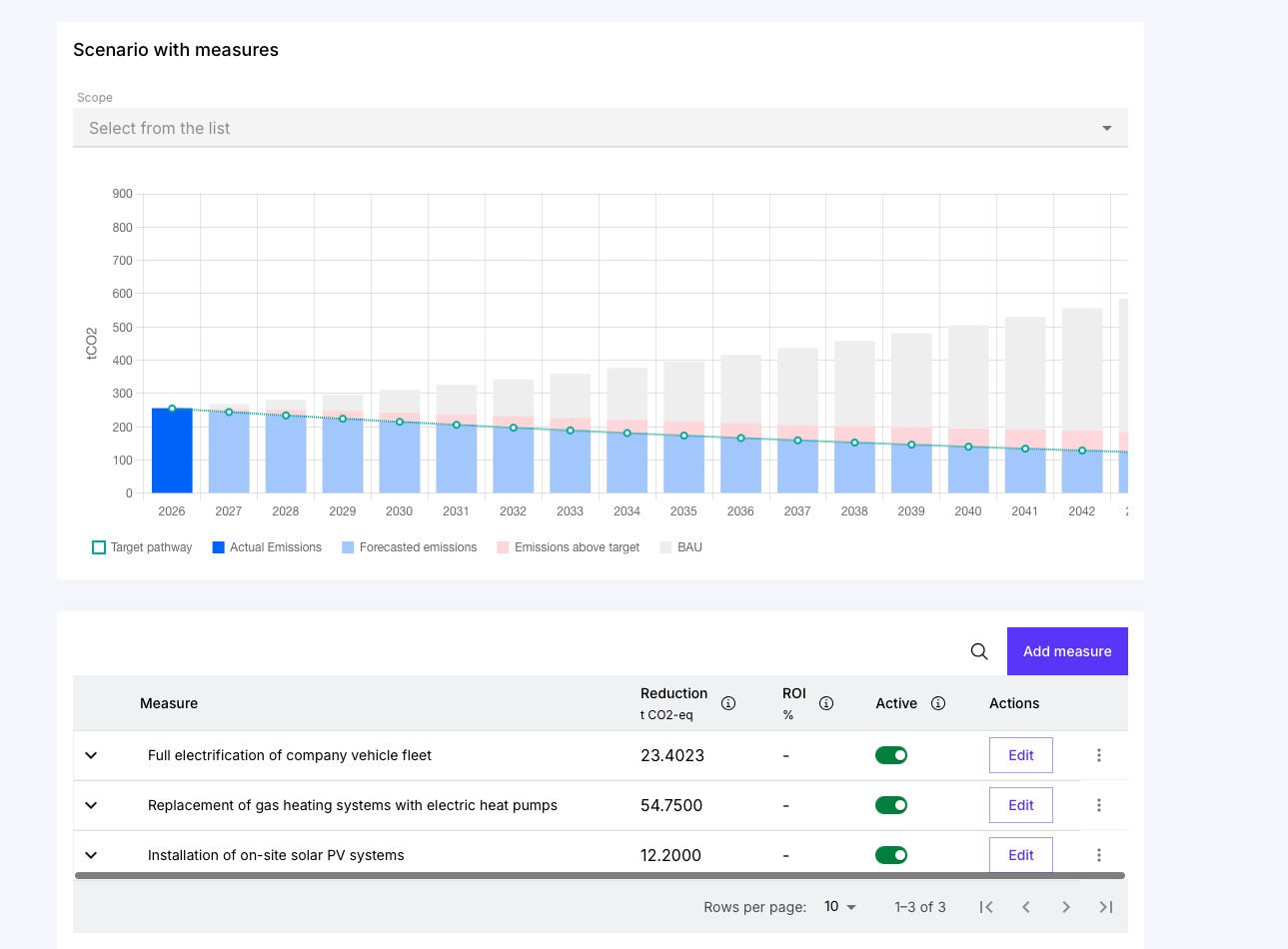The width and height of the screenshot is (1288, 949).
Task: Switch off the solar PV installation measure
Action: (891, 855)
